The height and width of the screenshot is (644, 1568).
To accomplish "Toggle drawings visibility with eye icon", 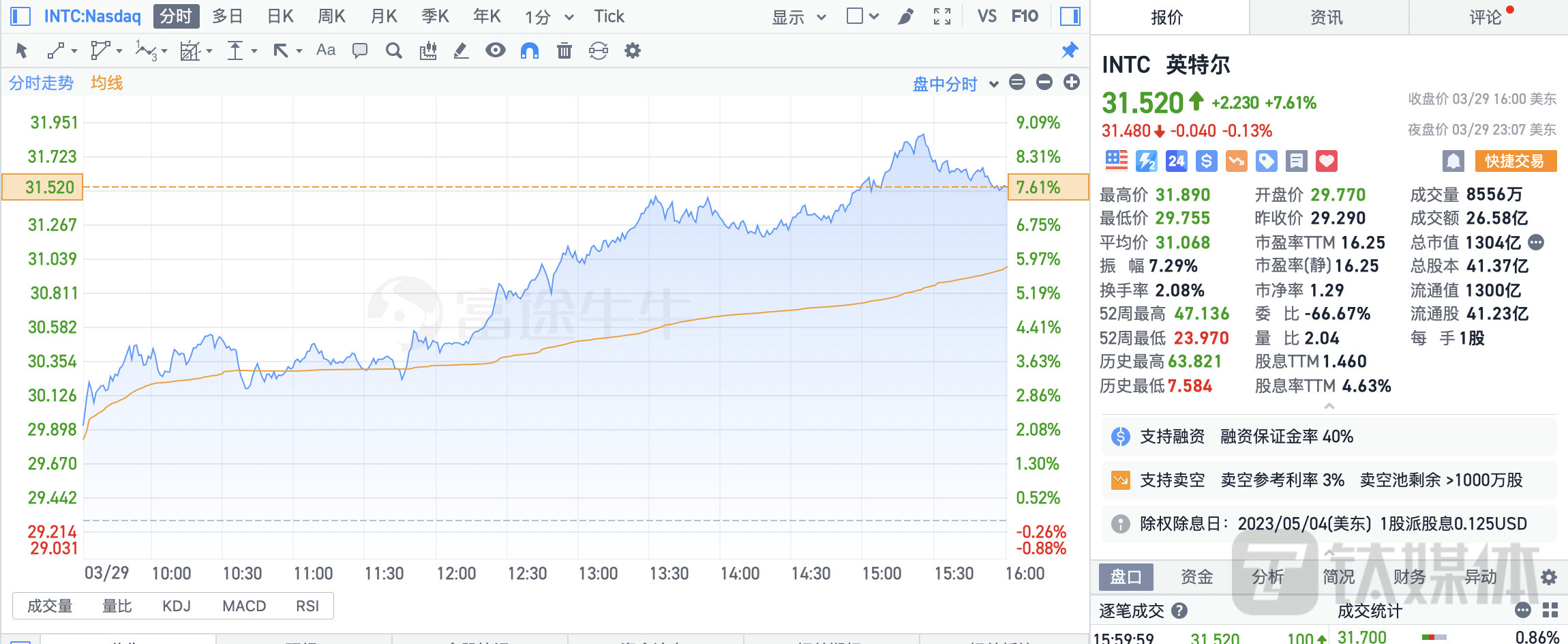I will [496, 50].
